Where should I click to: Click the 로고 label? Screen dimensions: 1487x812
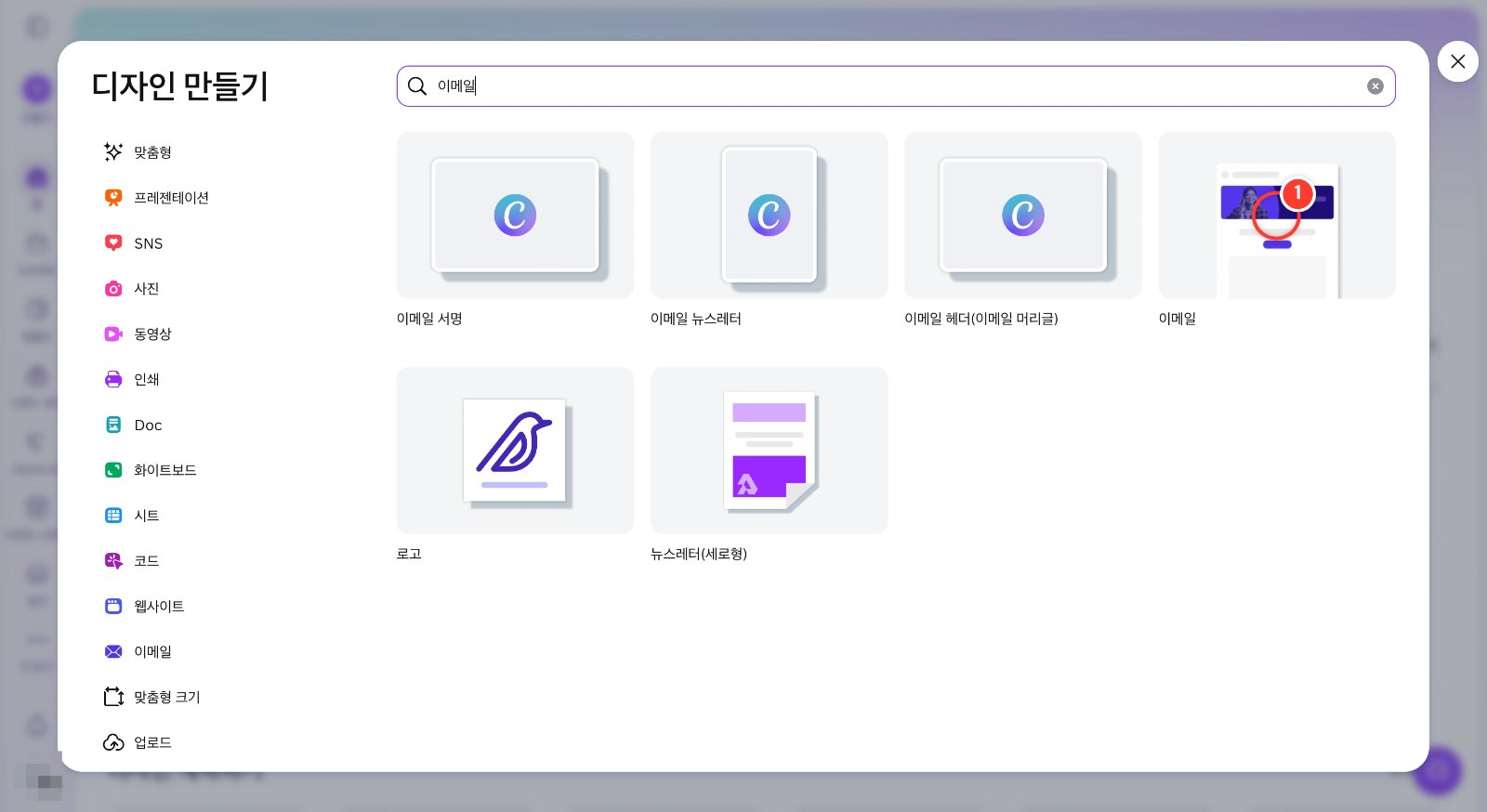(x=409, y=554)
